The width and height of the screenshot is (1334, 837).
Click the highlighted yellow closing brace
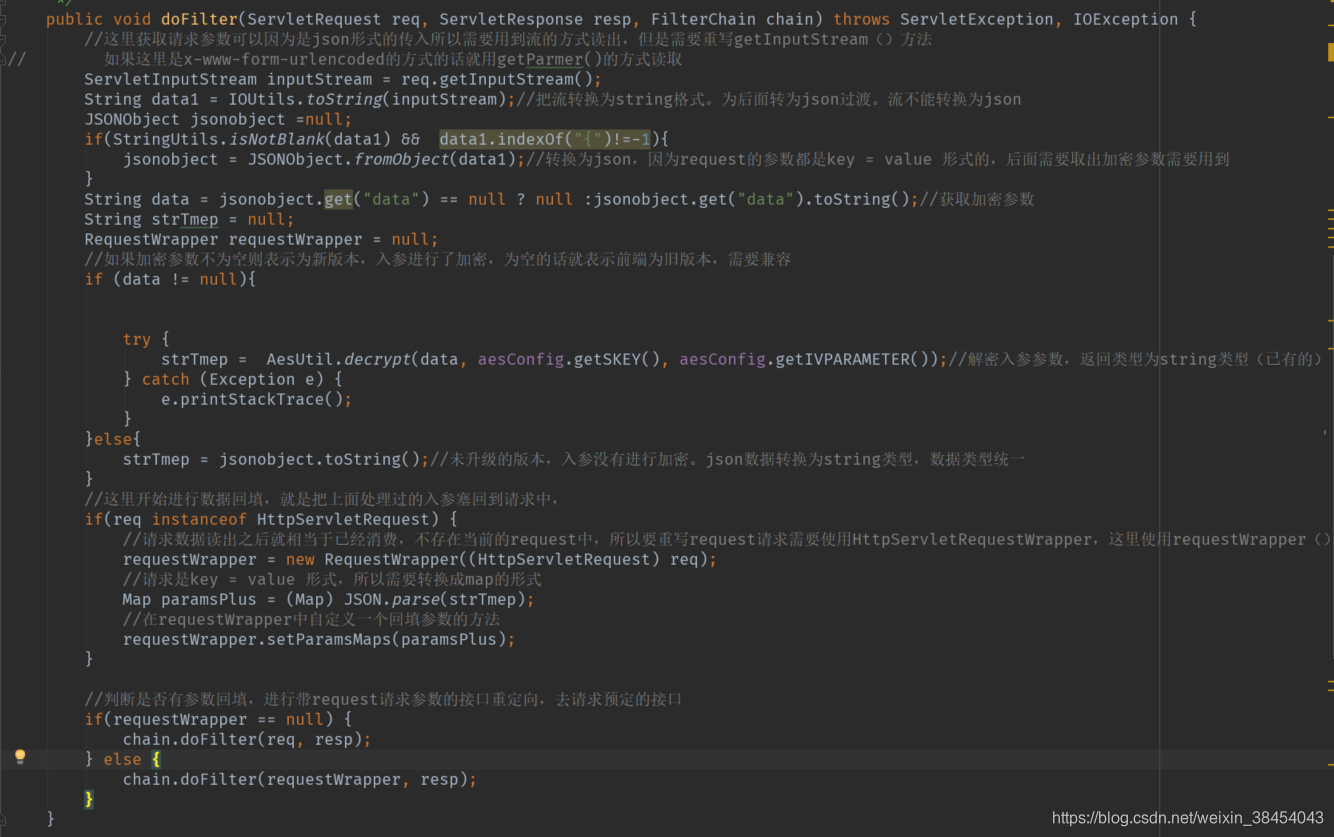(89, 799)
